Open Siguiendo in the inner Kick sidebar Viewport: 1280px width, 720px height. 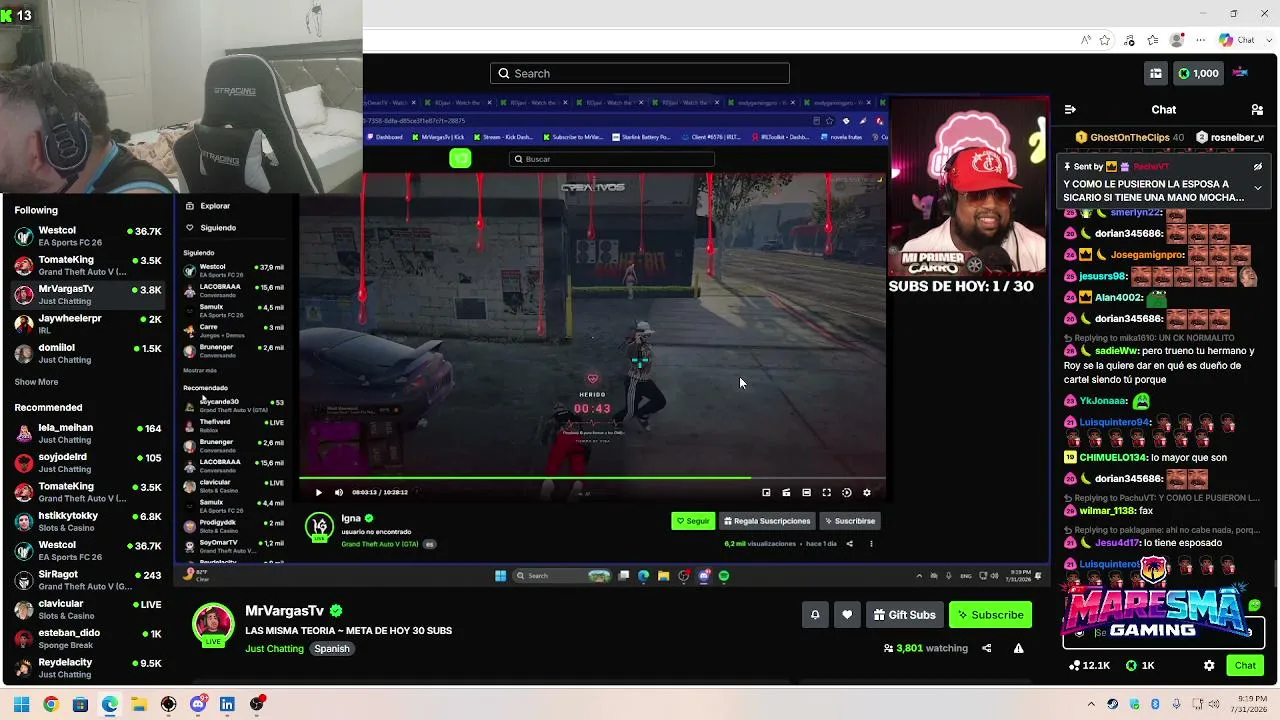tap(218, 228)
